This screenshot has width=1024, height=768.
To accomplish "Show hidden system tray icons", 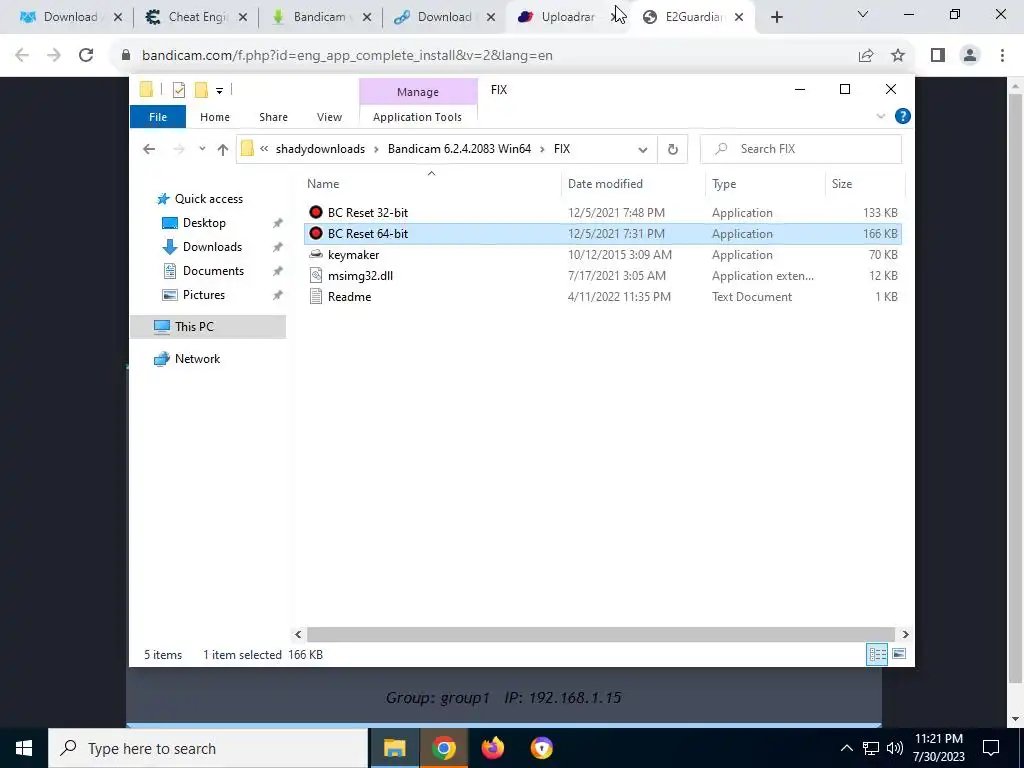I will point(846,748).
